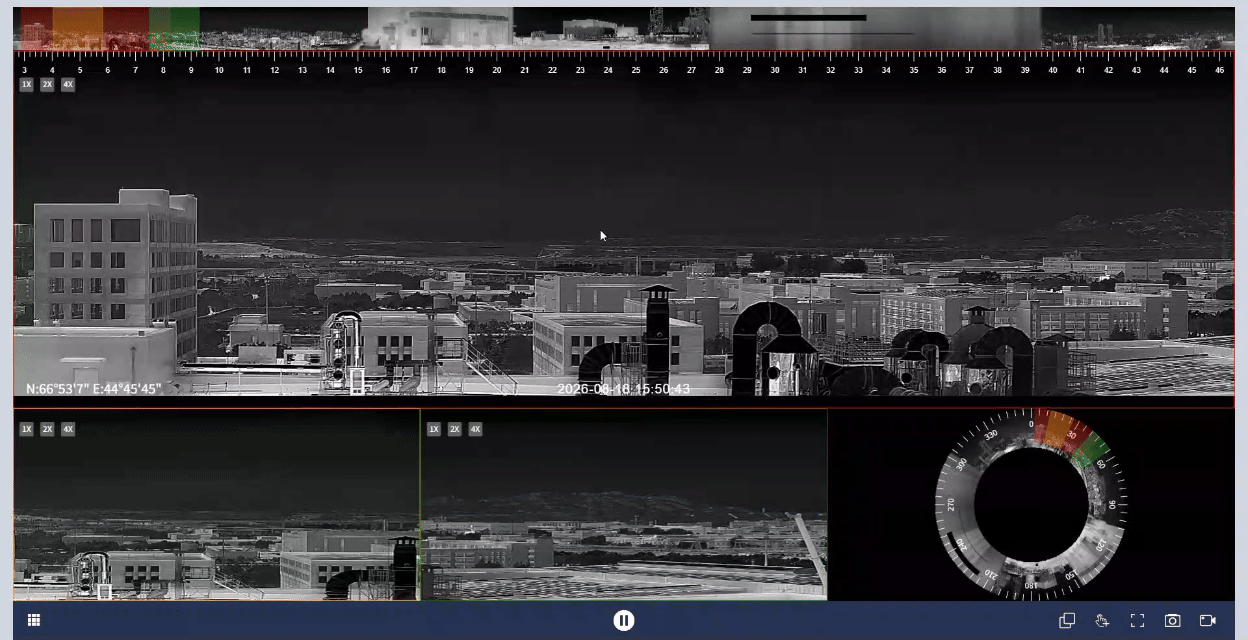Viewport: 1248px width, 640px height.
Task: Set main view zoom to 4X
Action: (68, 84)
